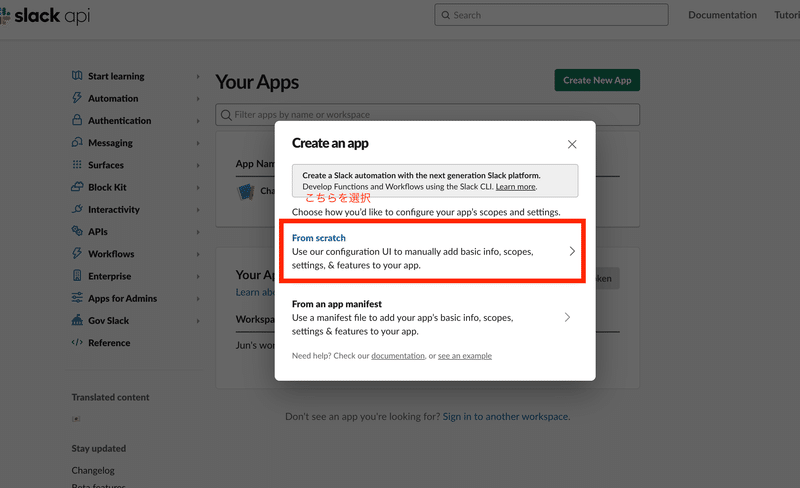Open the see an example link

tap(465, 356)
